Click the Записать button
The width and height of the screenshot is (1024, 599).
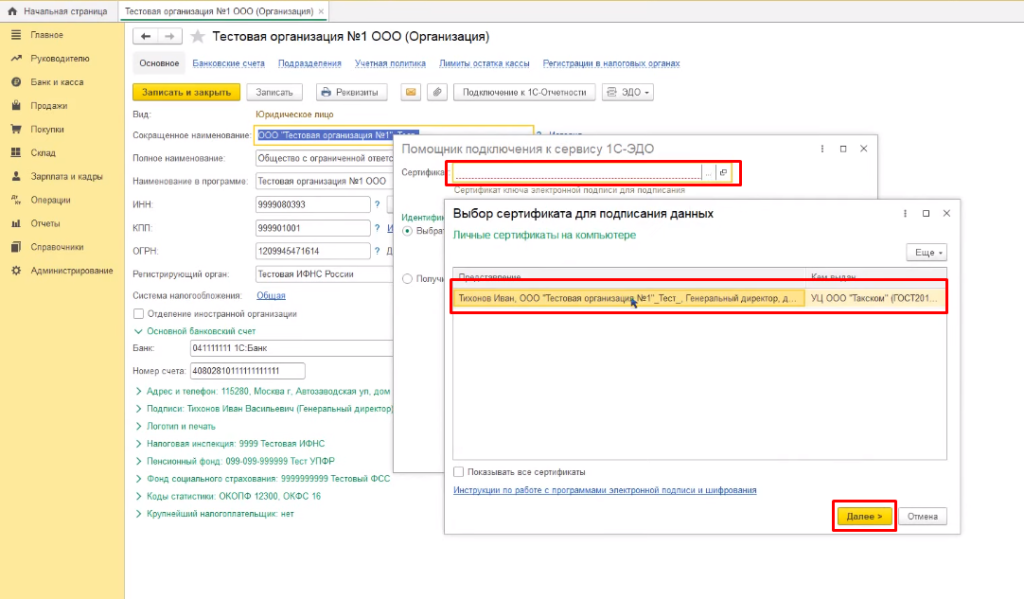click(274, 92)
